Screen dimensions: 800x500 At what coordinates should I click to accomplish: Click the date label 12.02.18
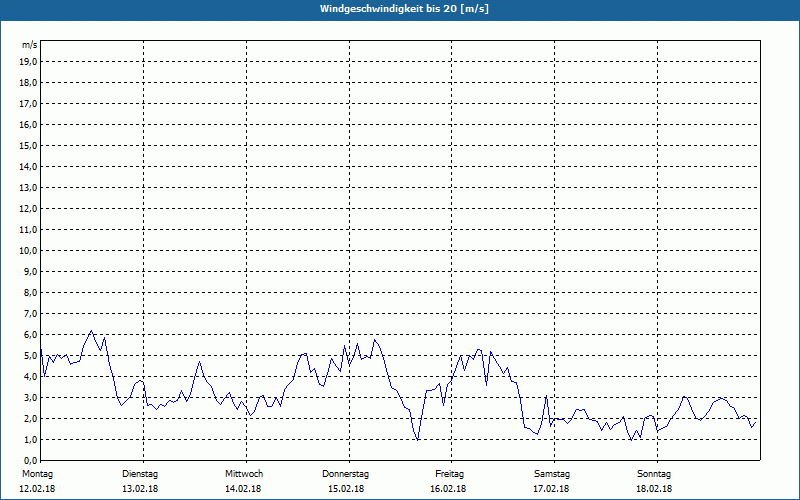[37, 489]
